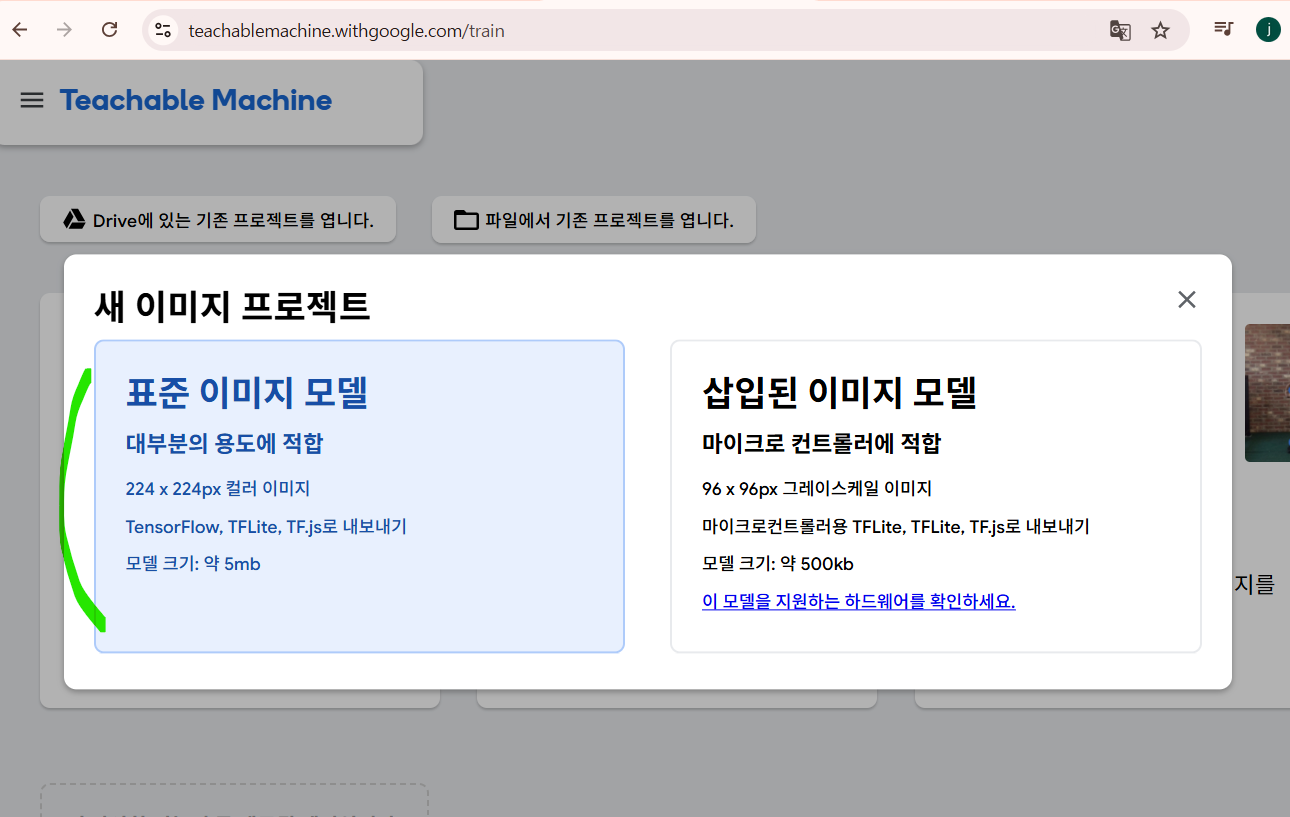Click the browser forward arrow
Screen dimensions: 1290x817
coord(65,30)
